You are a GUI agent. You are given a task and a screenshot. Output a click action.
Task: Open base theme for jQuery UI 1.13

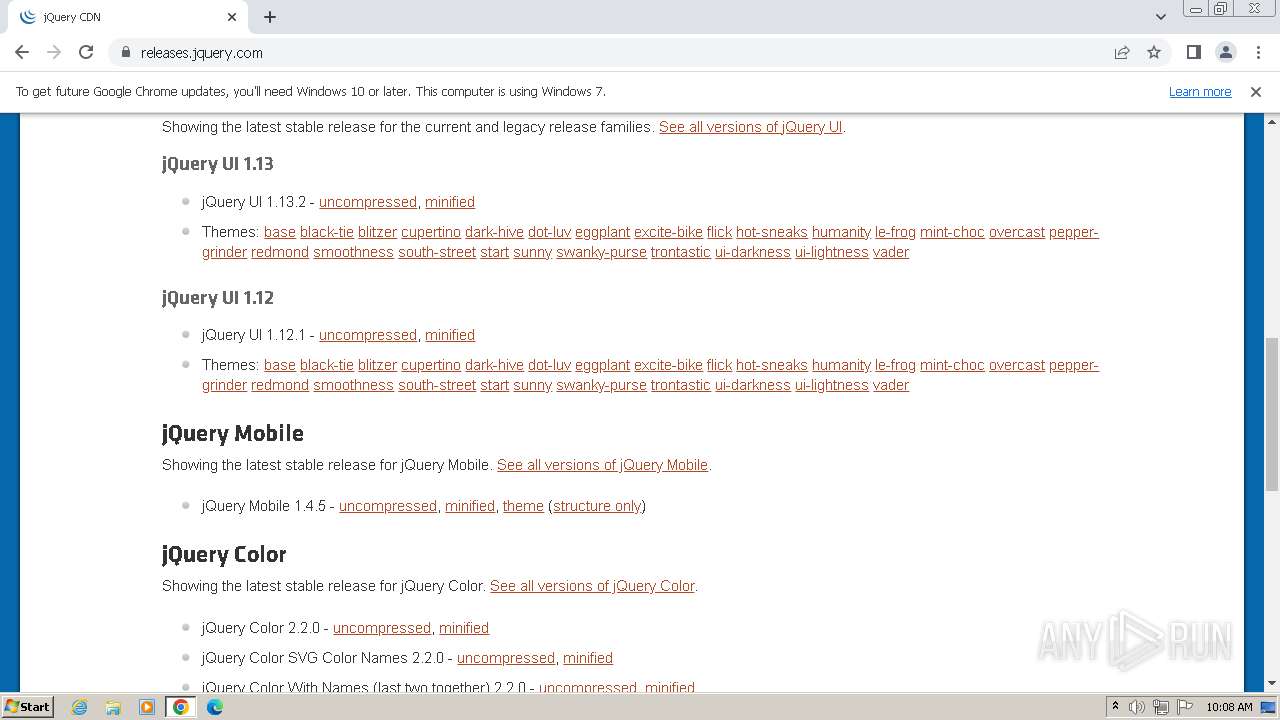click(x=280, y=232)
